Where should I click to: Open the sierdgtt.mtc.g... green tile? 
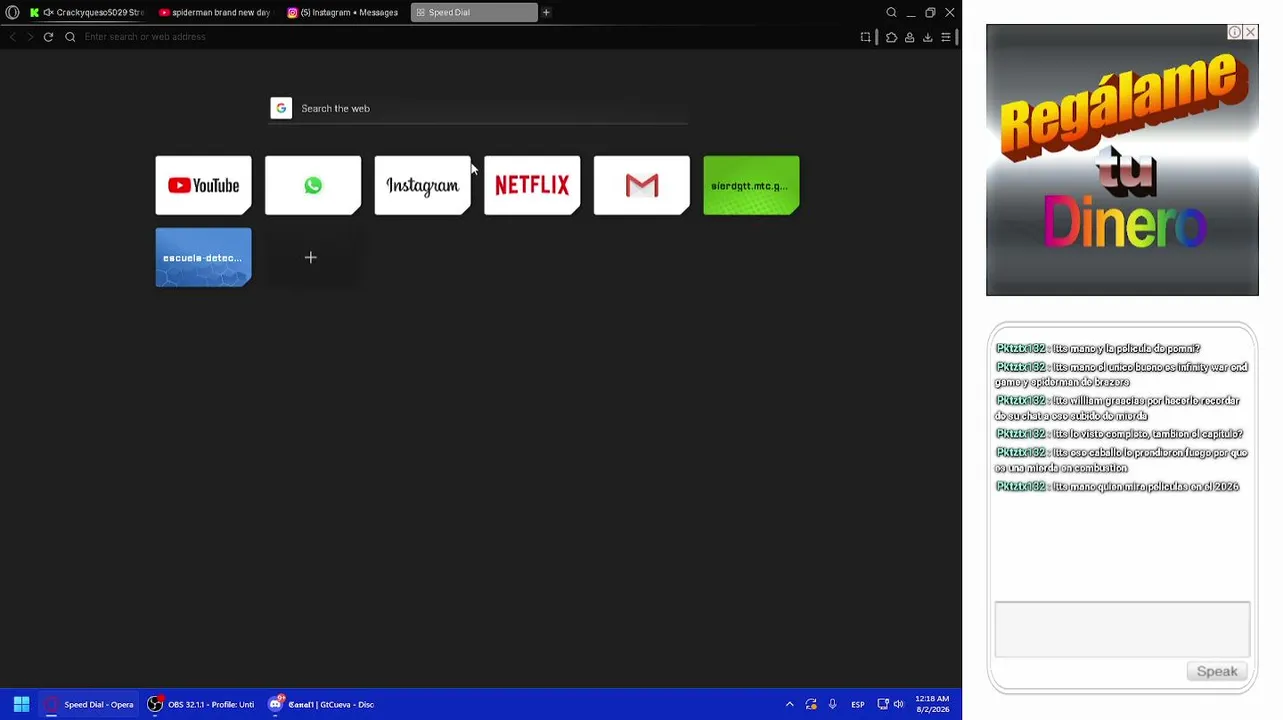coord(751,185)
